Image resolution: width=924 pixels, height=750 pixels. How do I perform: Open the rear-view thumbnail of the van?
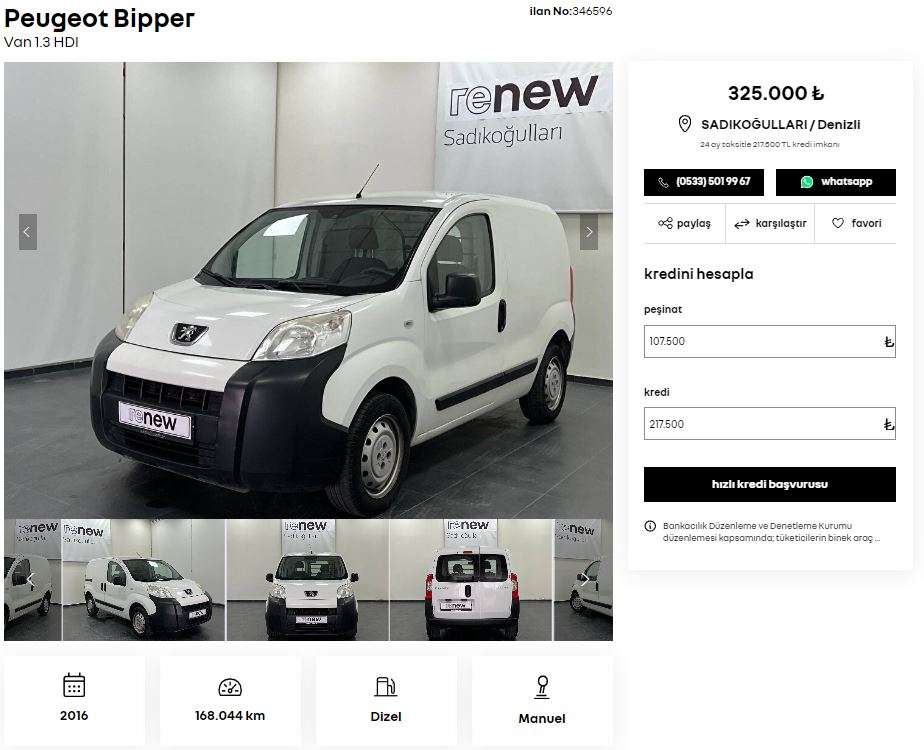point(471,580)
